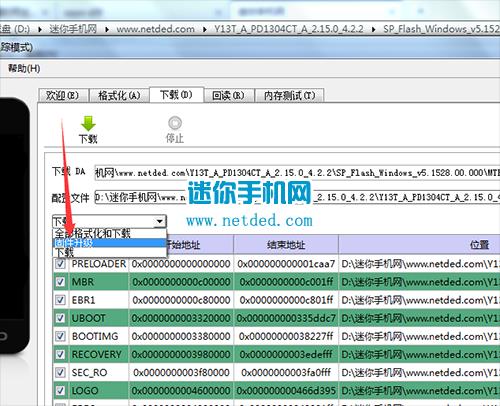This screenshot has height=406, width=500.
Task: Uncheck the MBR partition checkbox
Action: (x=60, y=282)
